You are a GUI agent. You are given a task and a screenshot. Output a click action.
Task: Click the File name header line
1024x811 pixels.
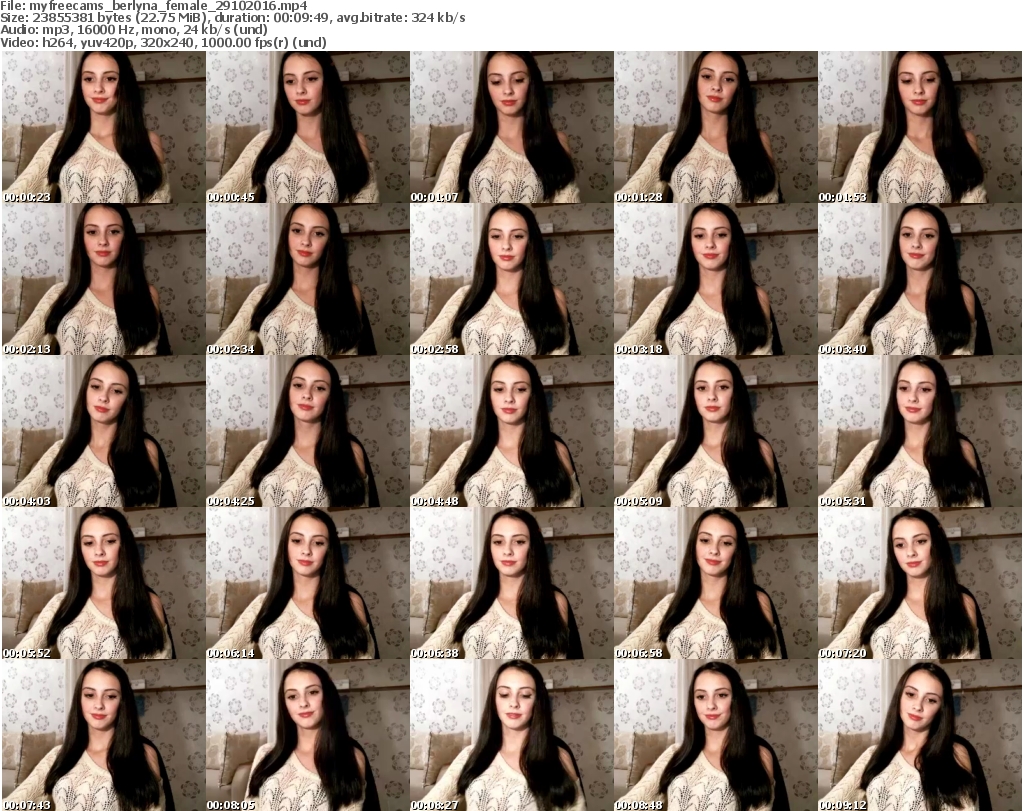[153, 6]
